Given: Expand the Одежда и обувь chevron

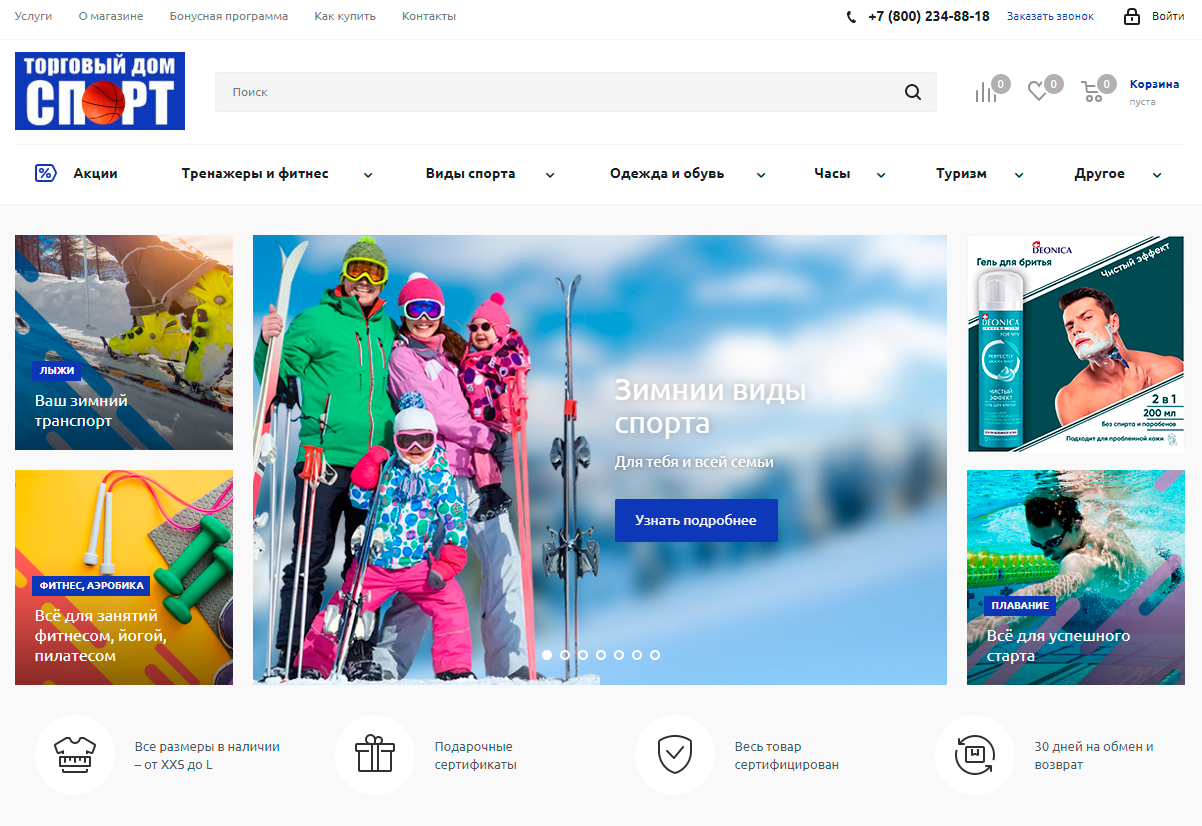Looking at the screenshot, I should (761, 175).
